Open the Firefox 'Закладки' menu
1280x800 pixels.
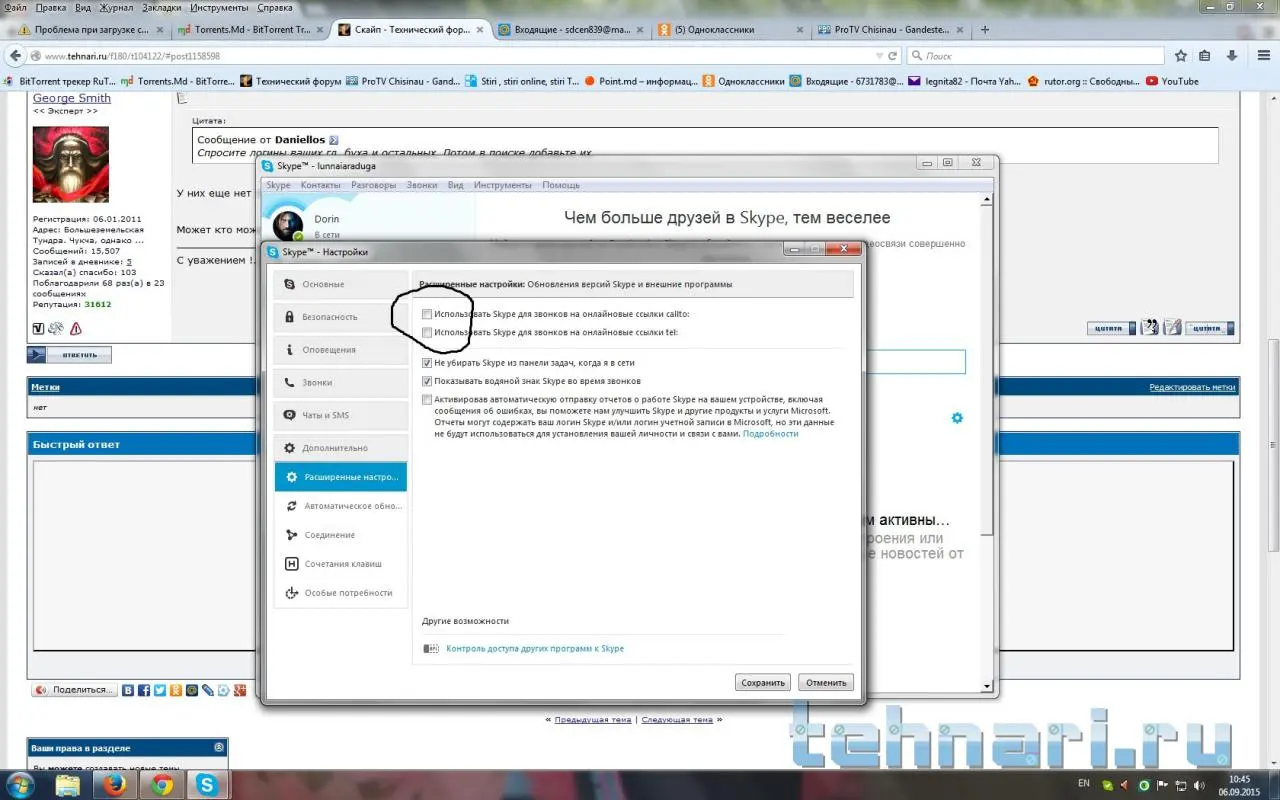pyautogui.click(x=162, y=7)
